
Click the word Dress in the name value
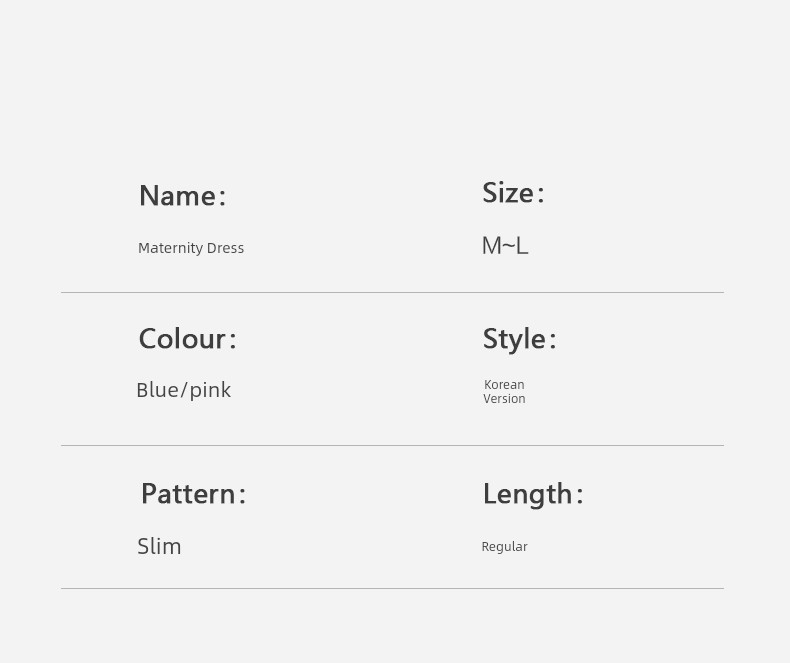pos(225,248)
